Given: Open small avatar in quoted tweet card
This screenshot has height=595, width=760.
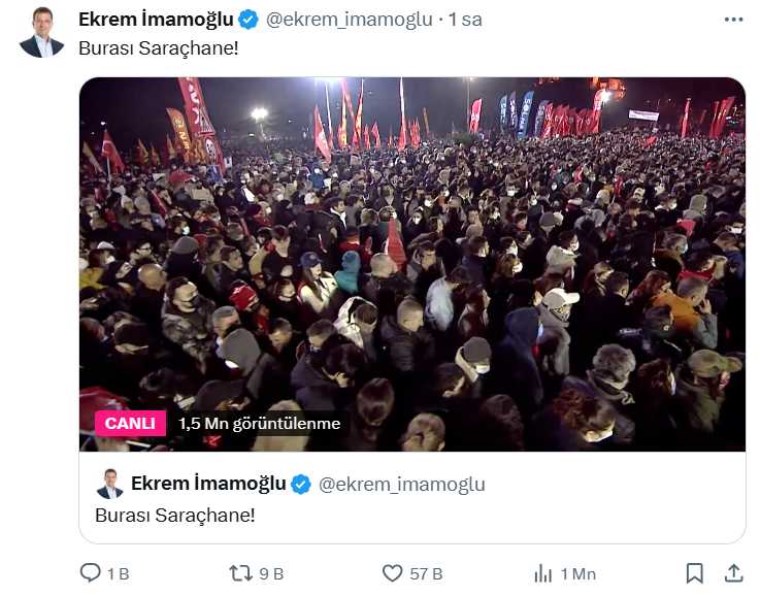Looking at the screenshot, I should pyautogui.click(x=110, y=484).
